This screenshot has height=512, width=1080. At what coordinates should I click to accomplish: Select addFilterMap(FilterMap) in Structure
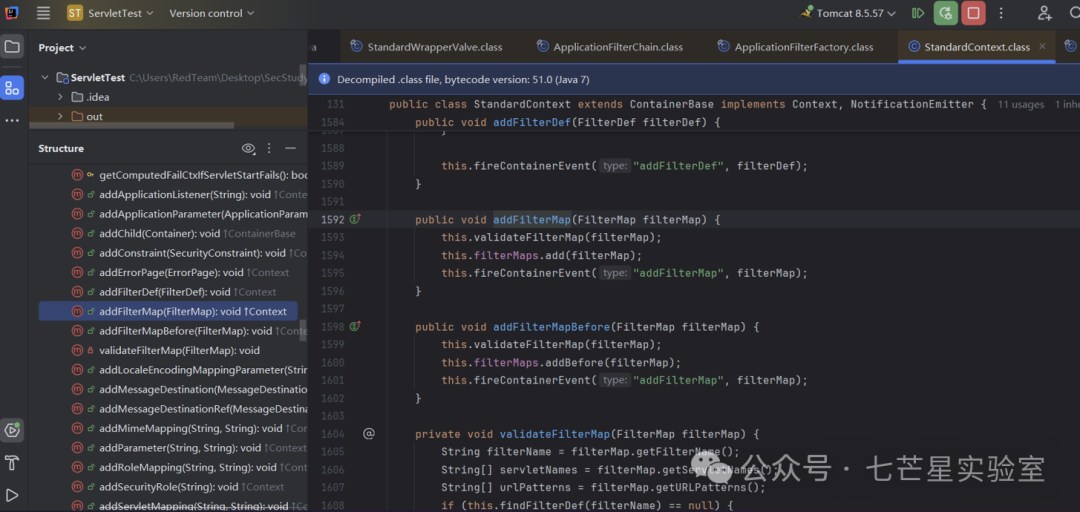coord(167,311)
